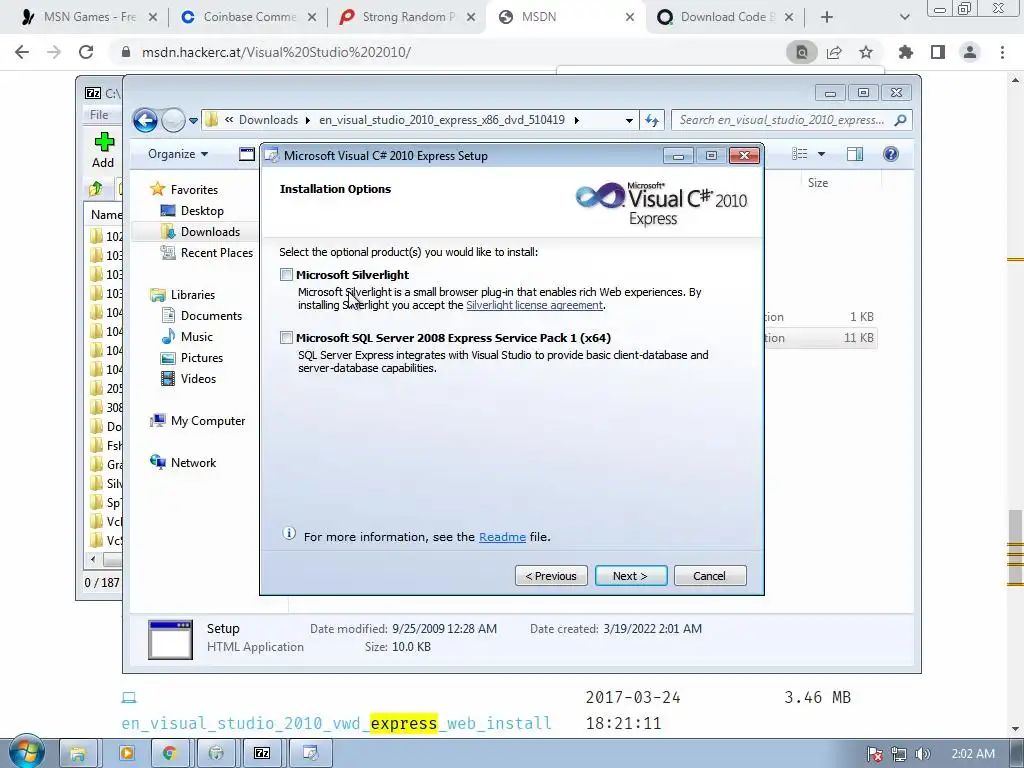Reload the browser page
1024x768 pixels.
[x=86, y=52]
